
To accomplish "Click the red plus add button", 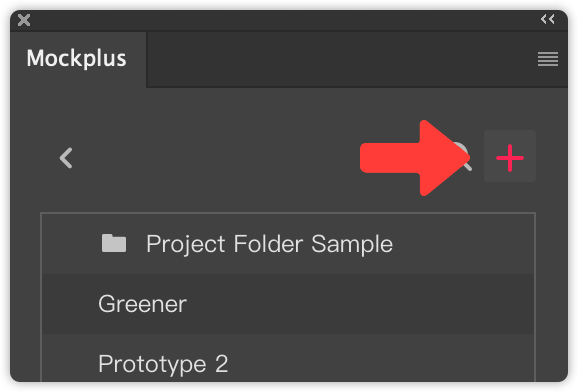I will [x=509, y=156].
